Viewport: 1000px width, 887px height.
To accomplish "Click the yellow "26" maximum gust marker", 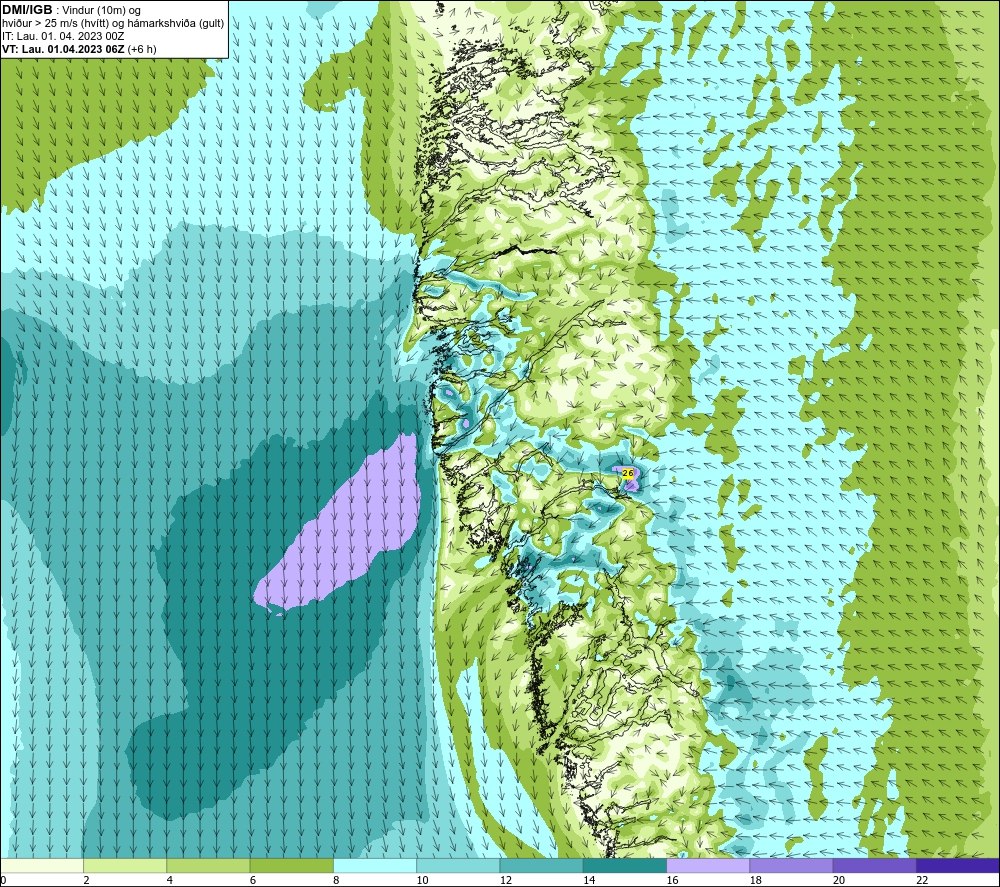I will [628, 473].
